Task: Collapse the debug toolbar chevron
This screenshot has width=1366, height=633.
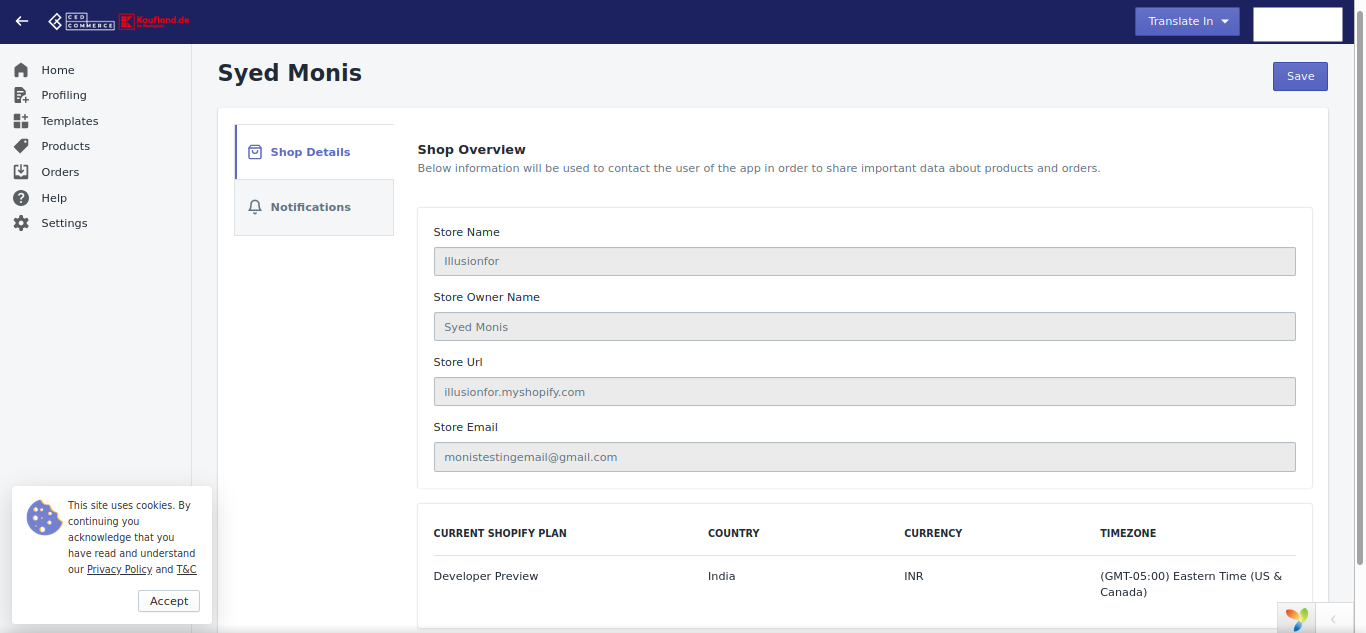Action: tap(1333, 619)
